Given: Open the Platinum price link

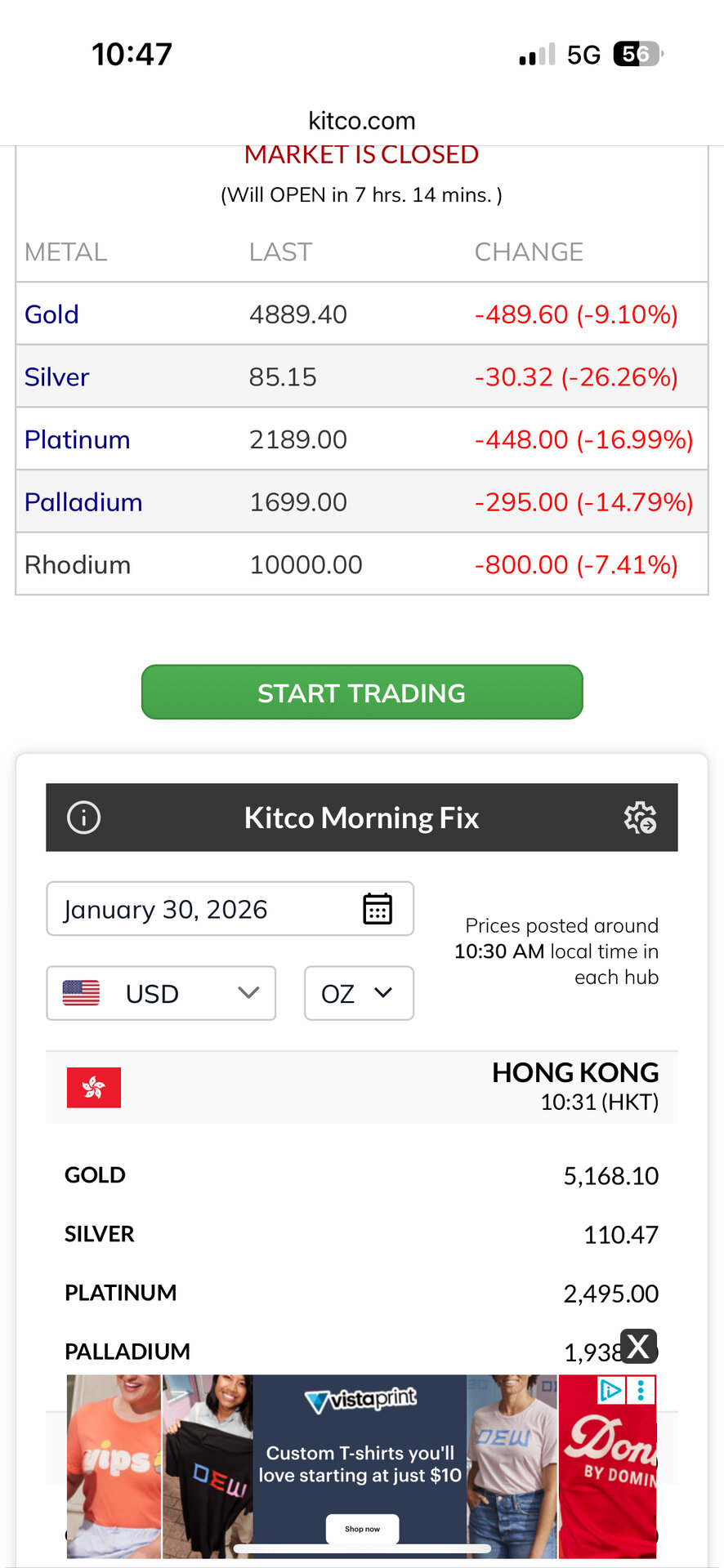Looking at the screenshot, I should pyautogui.click(x=77, y=440).
